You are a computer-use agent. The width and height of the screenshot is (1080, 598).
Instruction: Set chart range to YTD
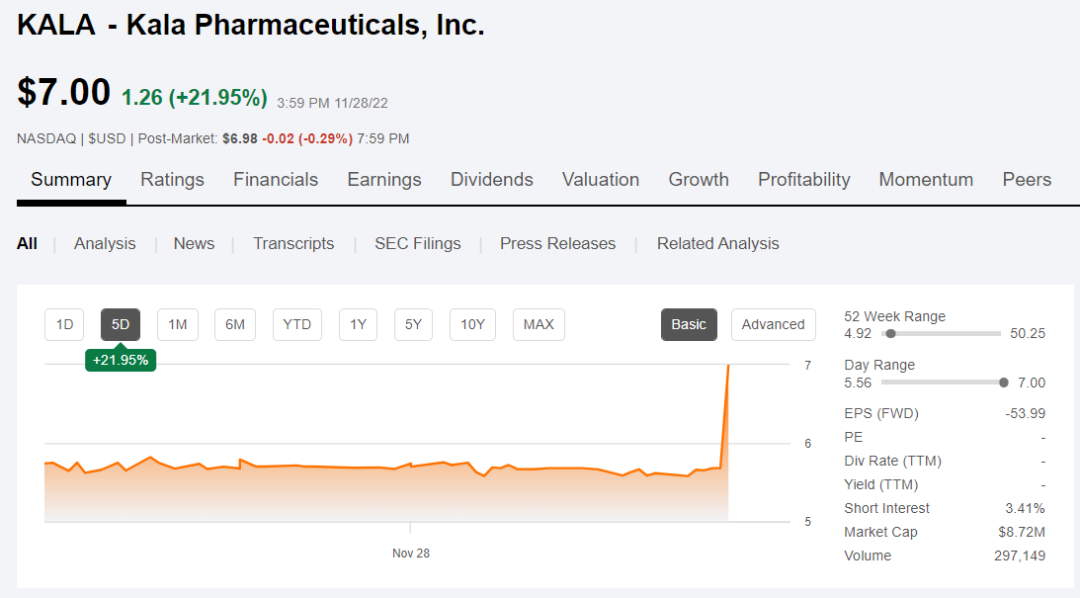point(296,324)
